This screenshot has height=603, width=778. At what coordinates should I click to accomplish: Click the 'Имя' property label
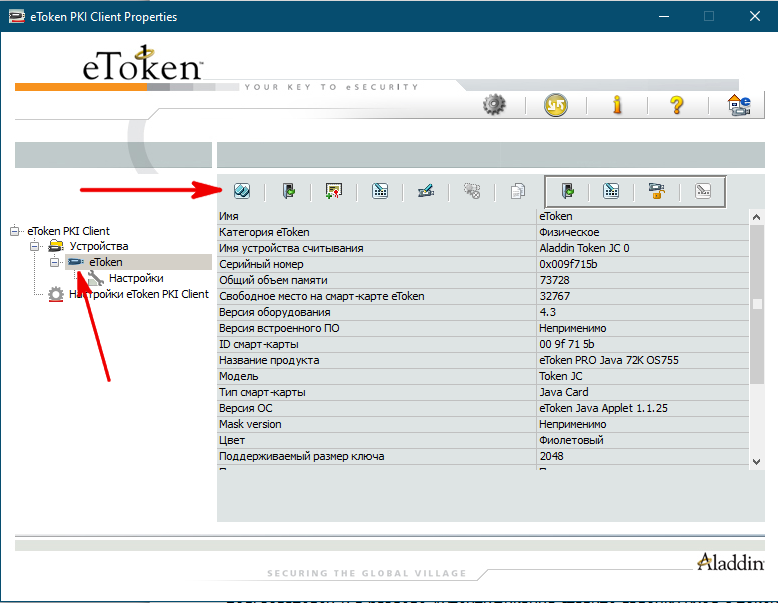[229, 216]
